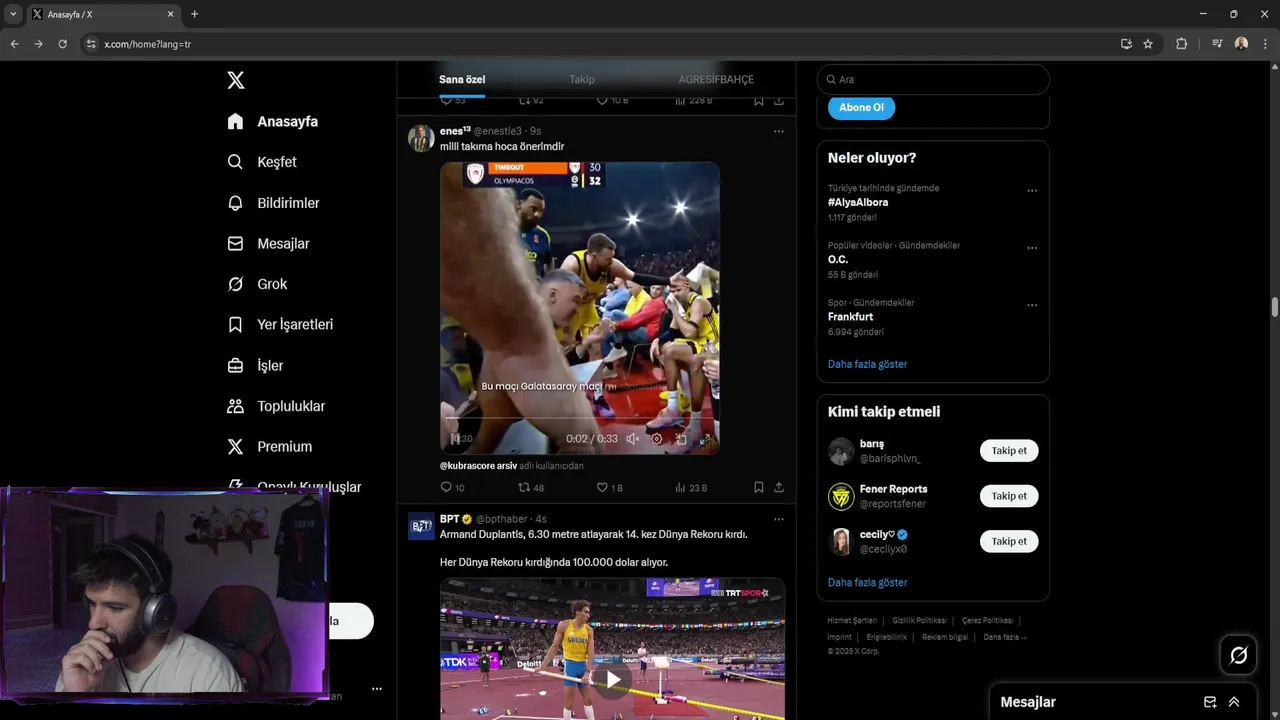Bookmark the enes post
The width and height of the screenshot is (1280, 720).
[759, 487]
